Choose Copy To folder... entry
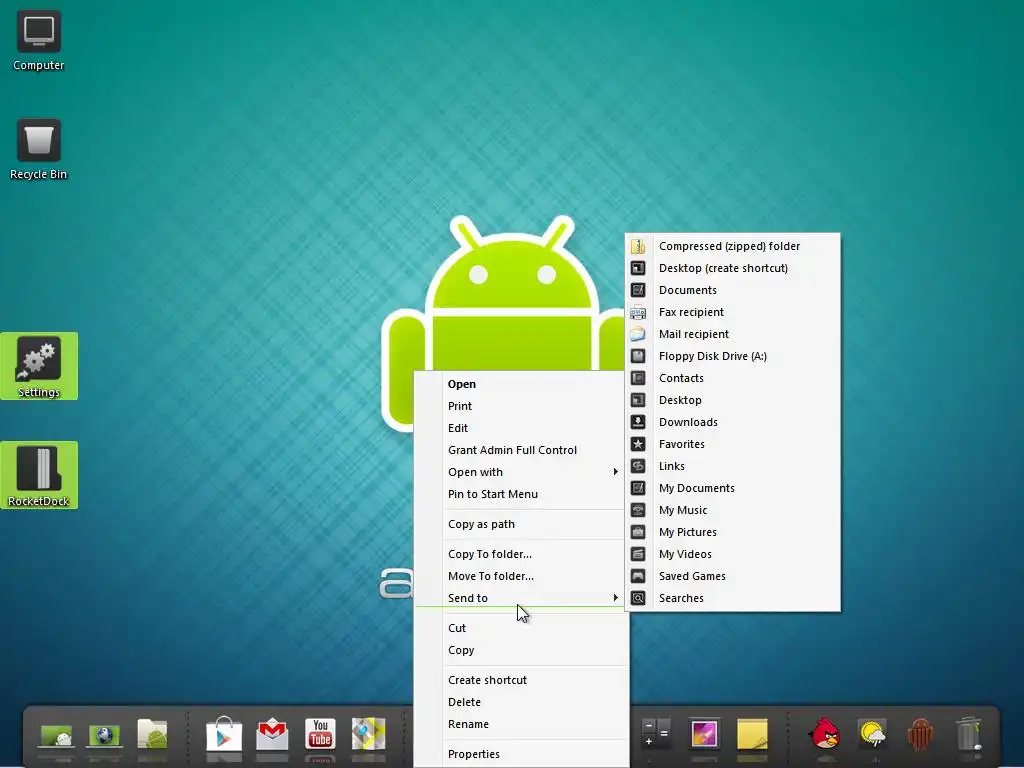Image resolution: width=1024 pixels, height=768 pixels. pyautogui.click(x=521, y=554)
